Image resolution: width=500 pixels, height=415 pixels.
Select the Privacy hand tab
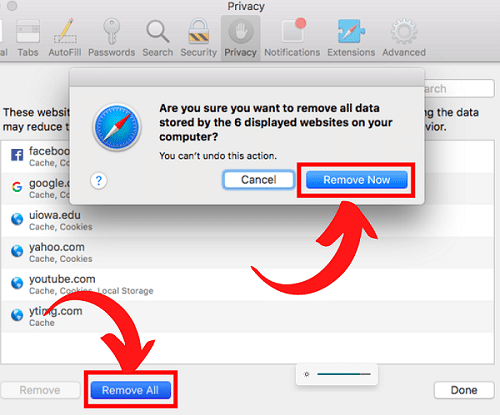(x=240, y=38)
